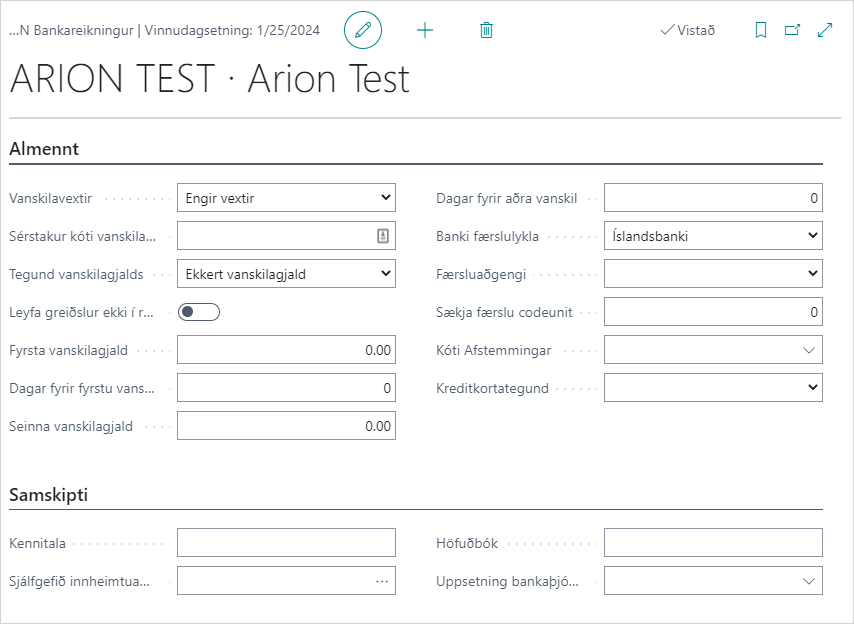Open Tegund vanskilagjalds dropdown
Viewport: 854px width, 624px height.
(x=286, y=274)
